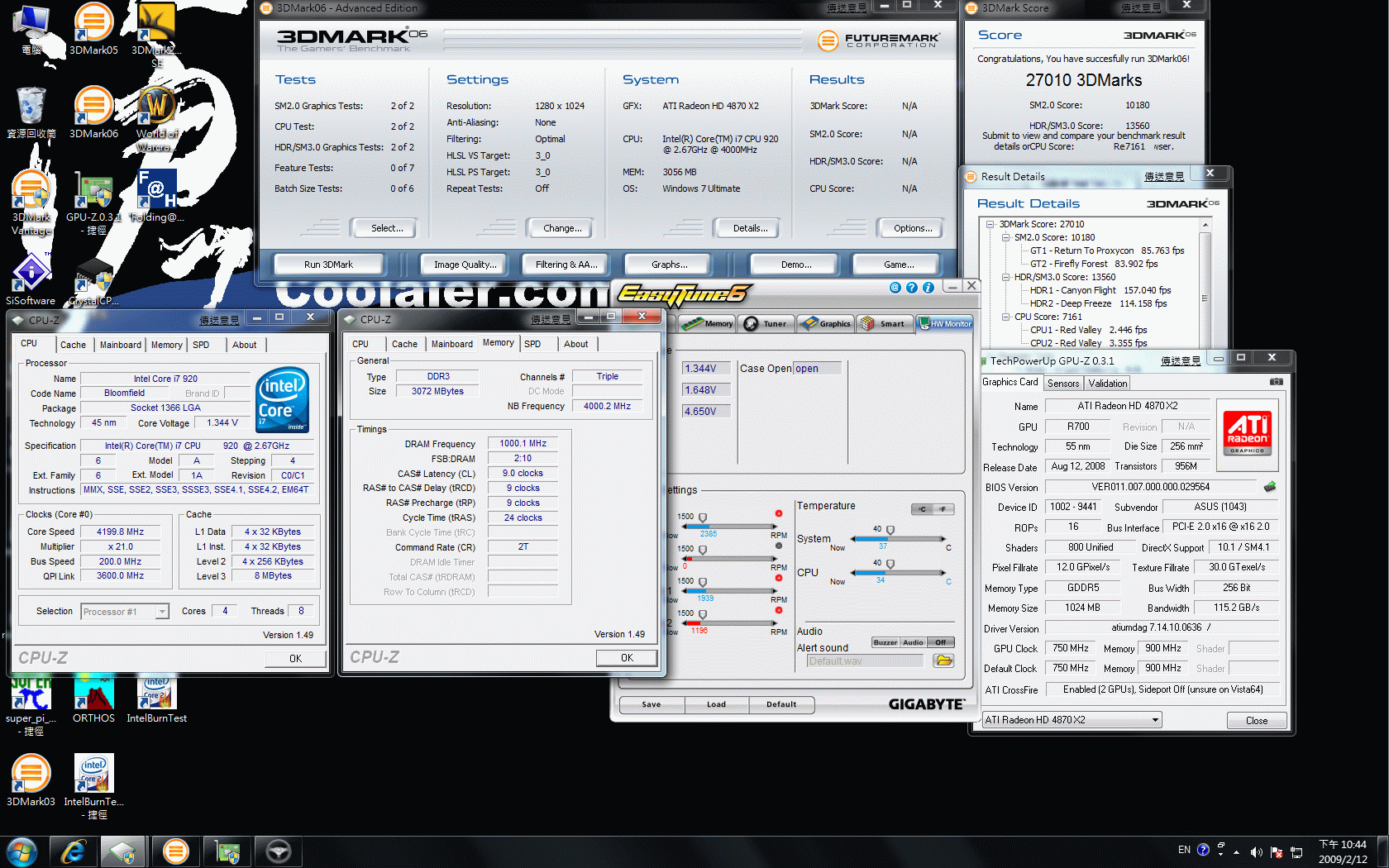Click the EasyTune6 info icon
Viewport: 1389px width, 868px height.
(928, 288)
